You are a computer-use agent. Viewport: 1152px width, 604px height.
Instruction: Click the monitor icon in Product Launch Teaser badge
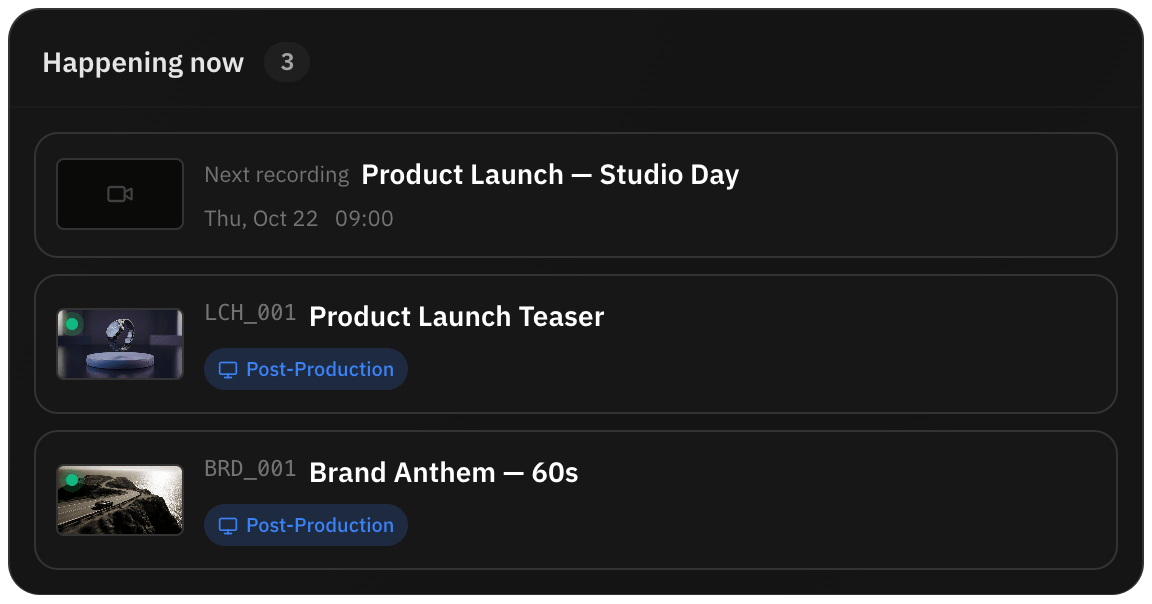coord(228,370)
